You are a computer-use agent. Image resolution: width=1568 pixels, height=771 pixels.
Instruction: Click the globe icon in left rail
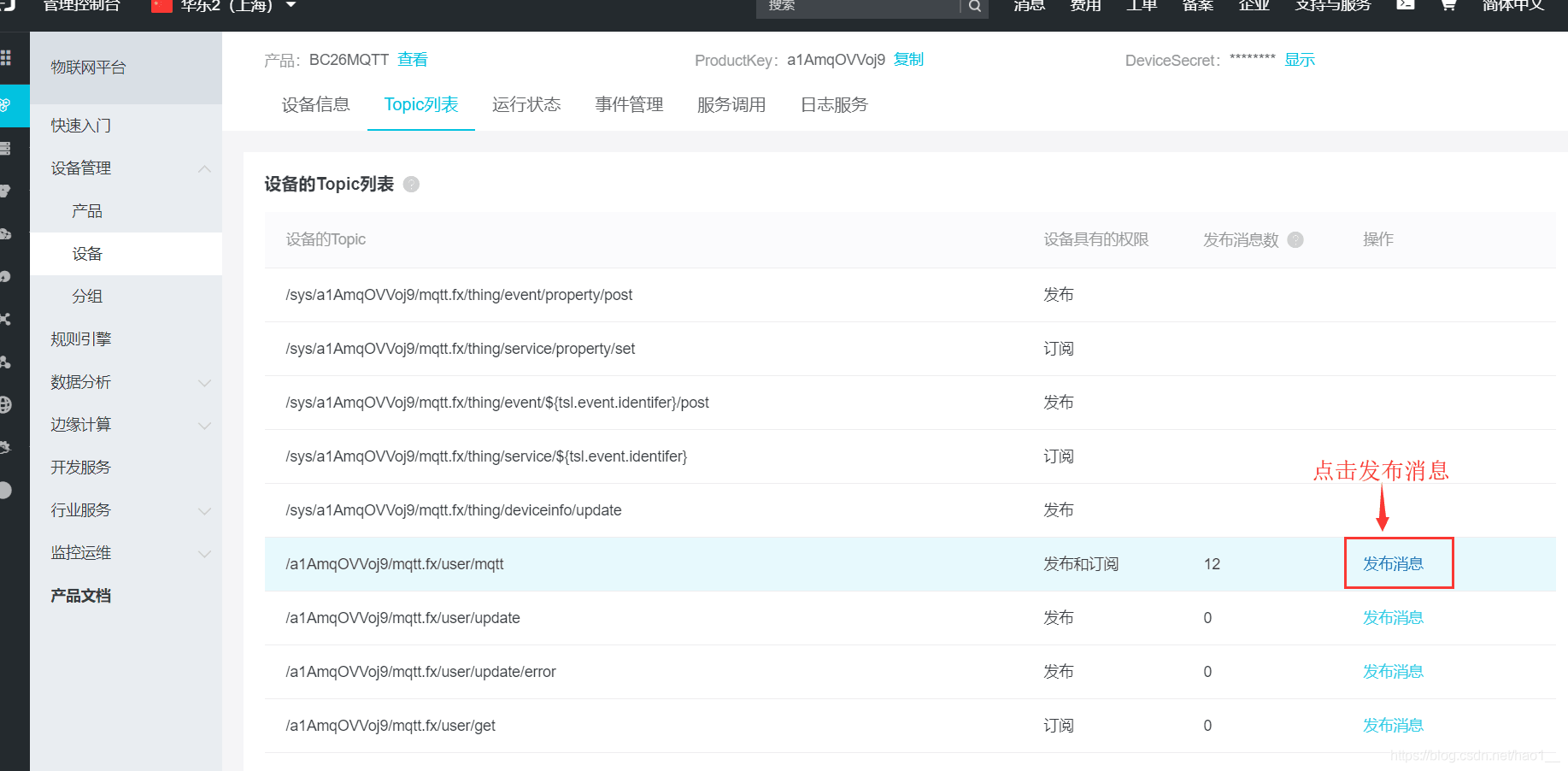coord(5,404)
